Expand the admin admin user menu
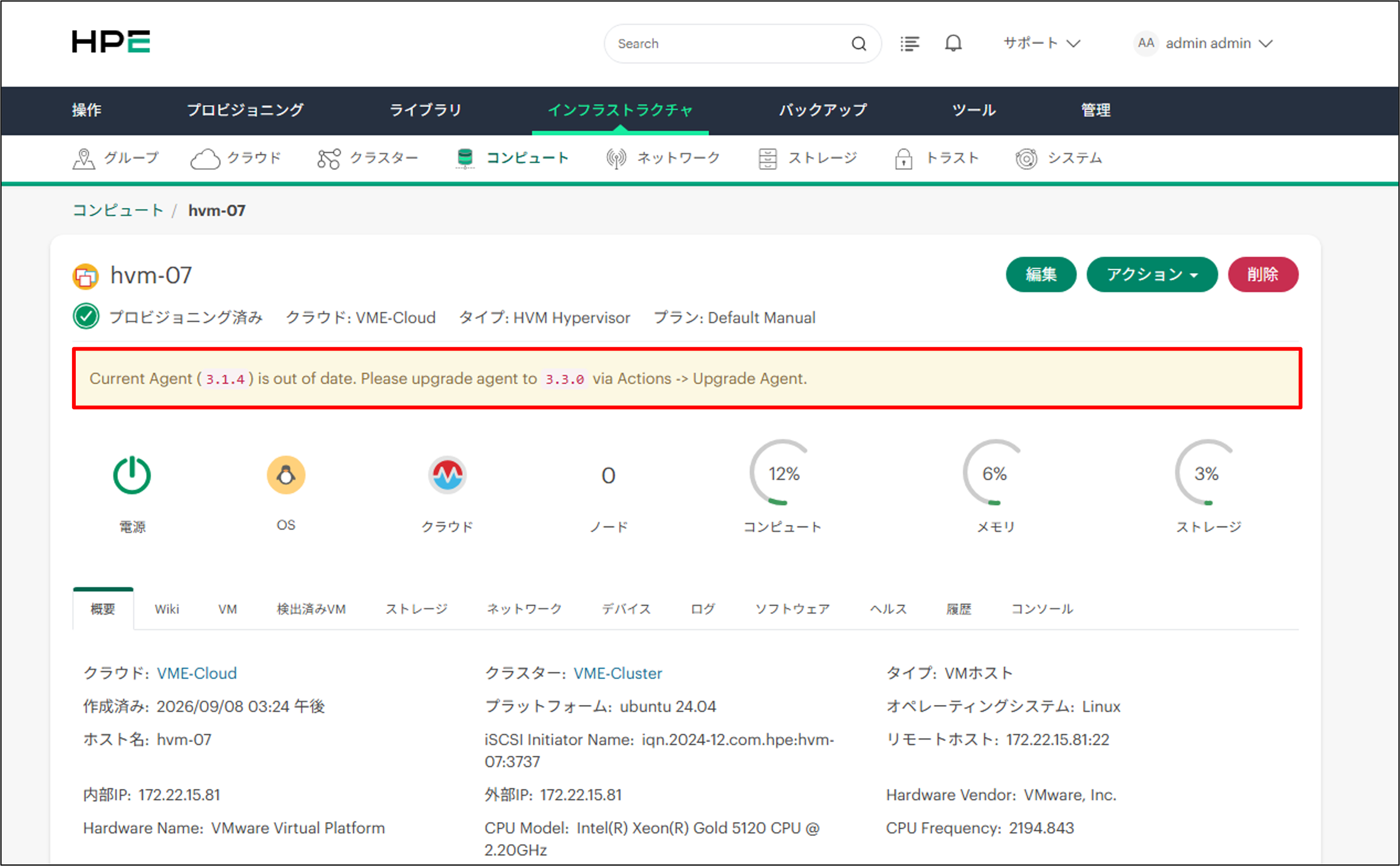This screenshot has height=866, width=1400. pyautogui.click(x=1219, y=43)
